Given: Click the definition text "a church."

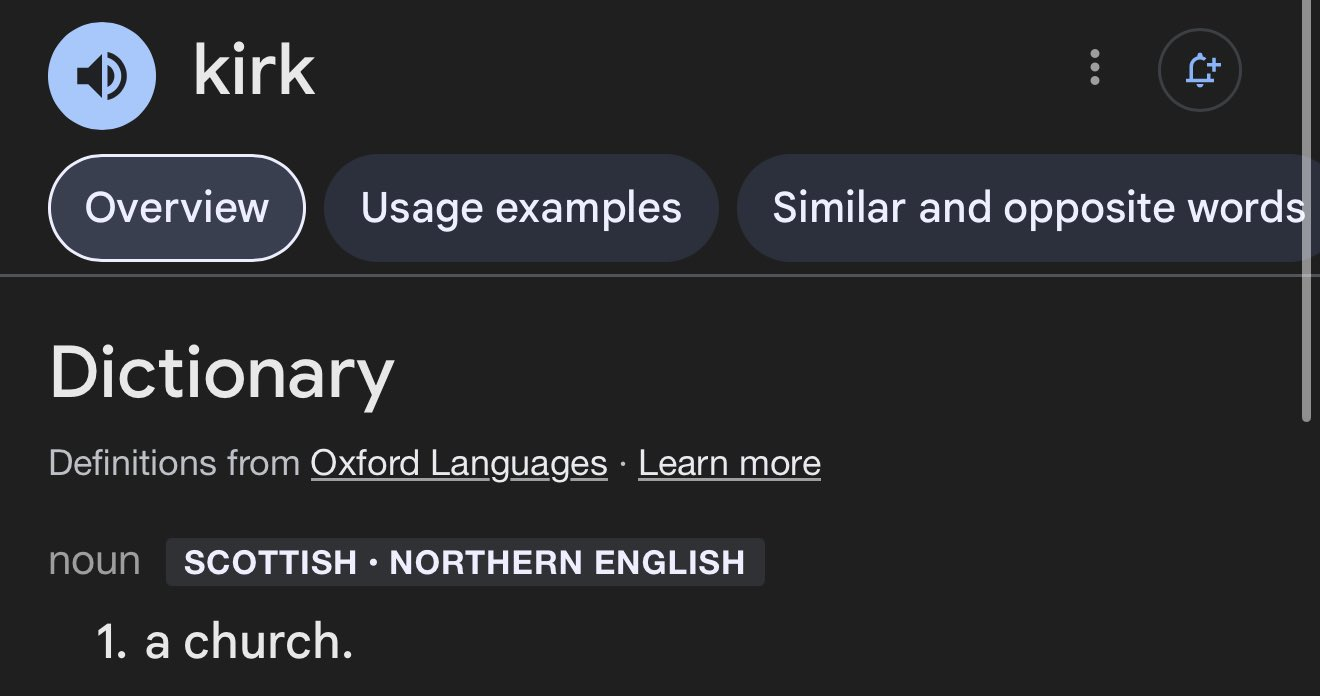Looking at the screenshot, I should click(249, 642).
